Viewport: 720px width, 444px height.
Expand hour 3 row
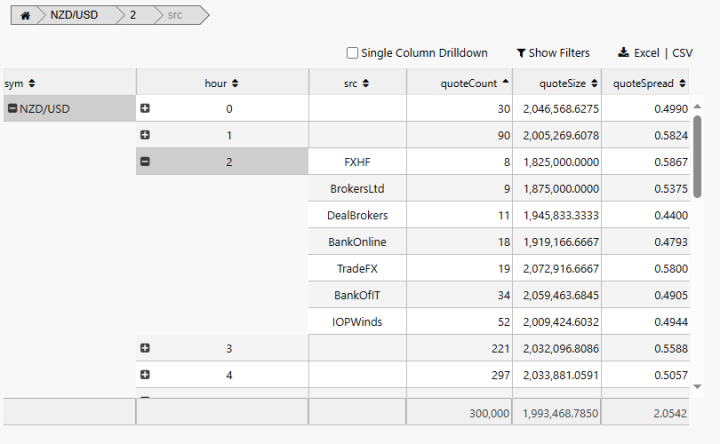(x=145, y=348)
